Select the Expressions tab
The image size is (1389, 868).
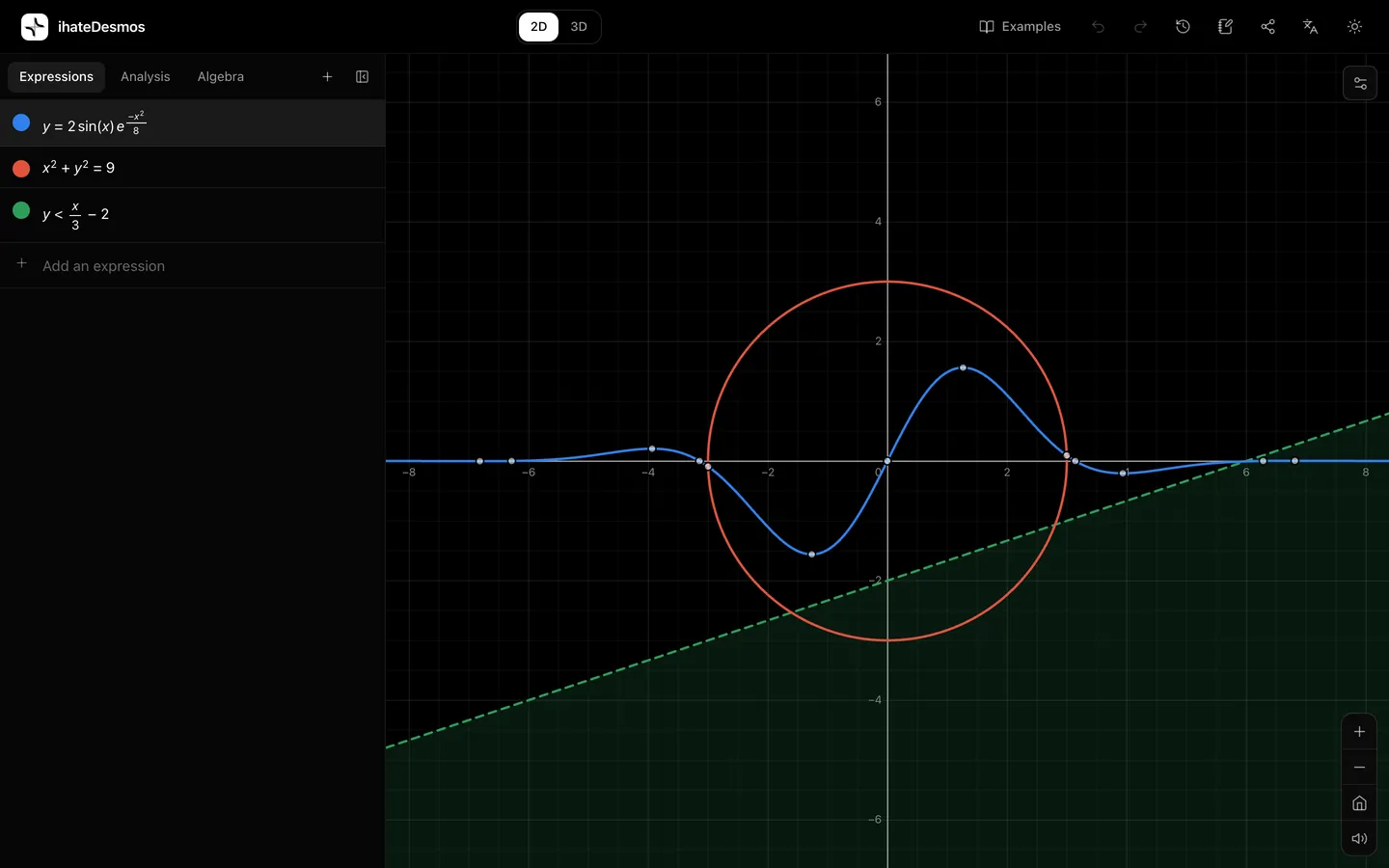[56, 77]
